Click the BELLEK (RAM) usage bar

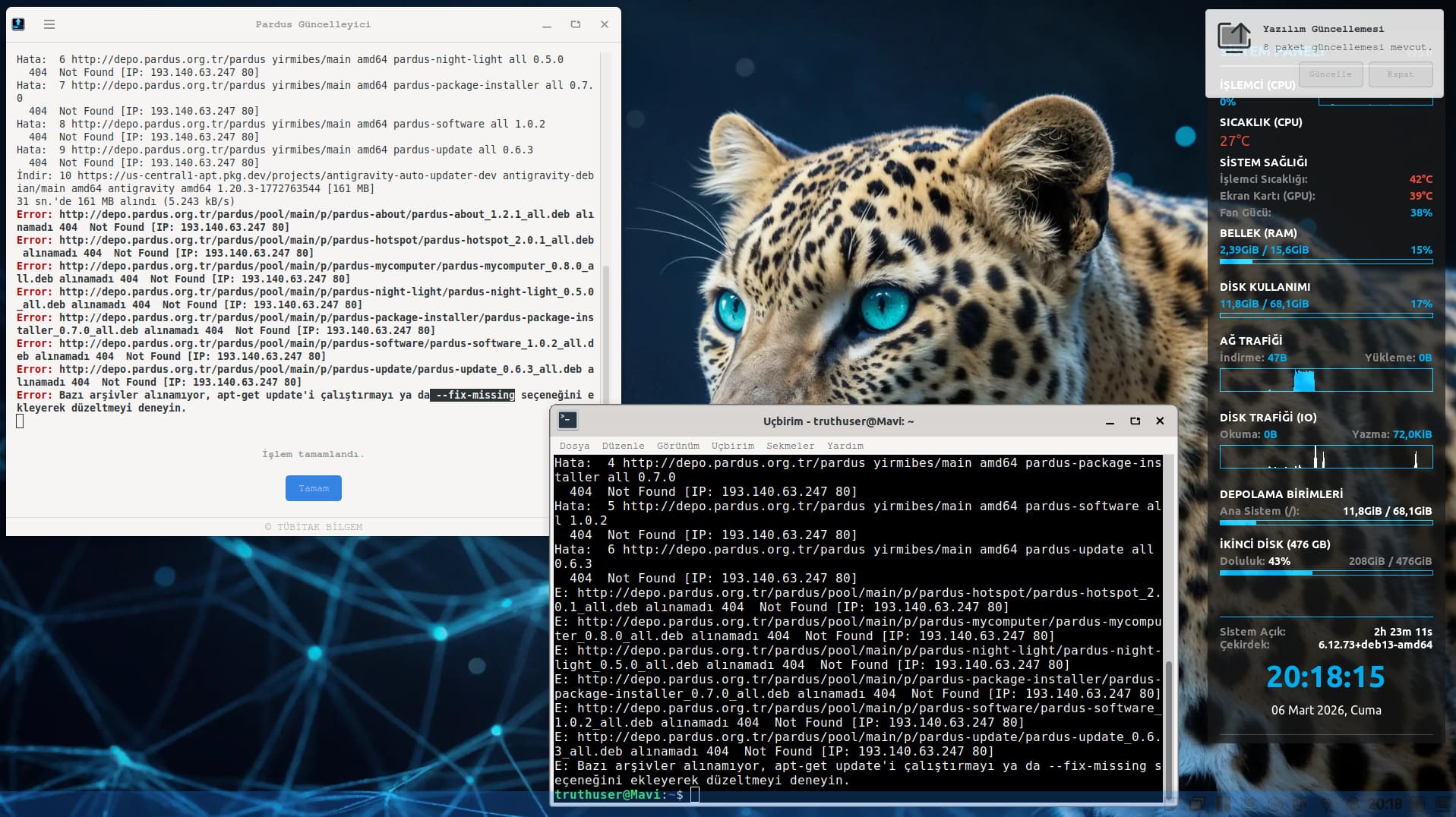(x=1325, y=261)
